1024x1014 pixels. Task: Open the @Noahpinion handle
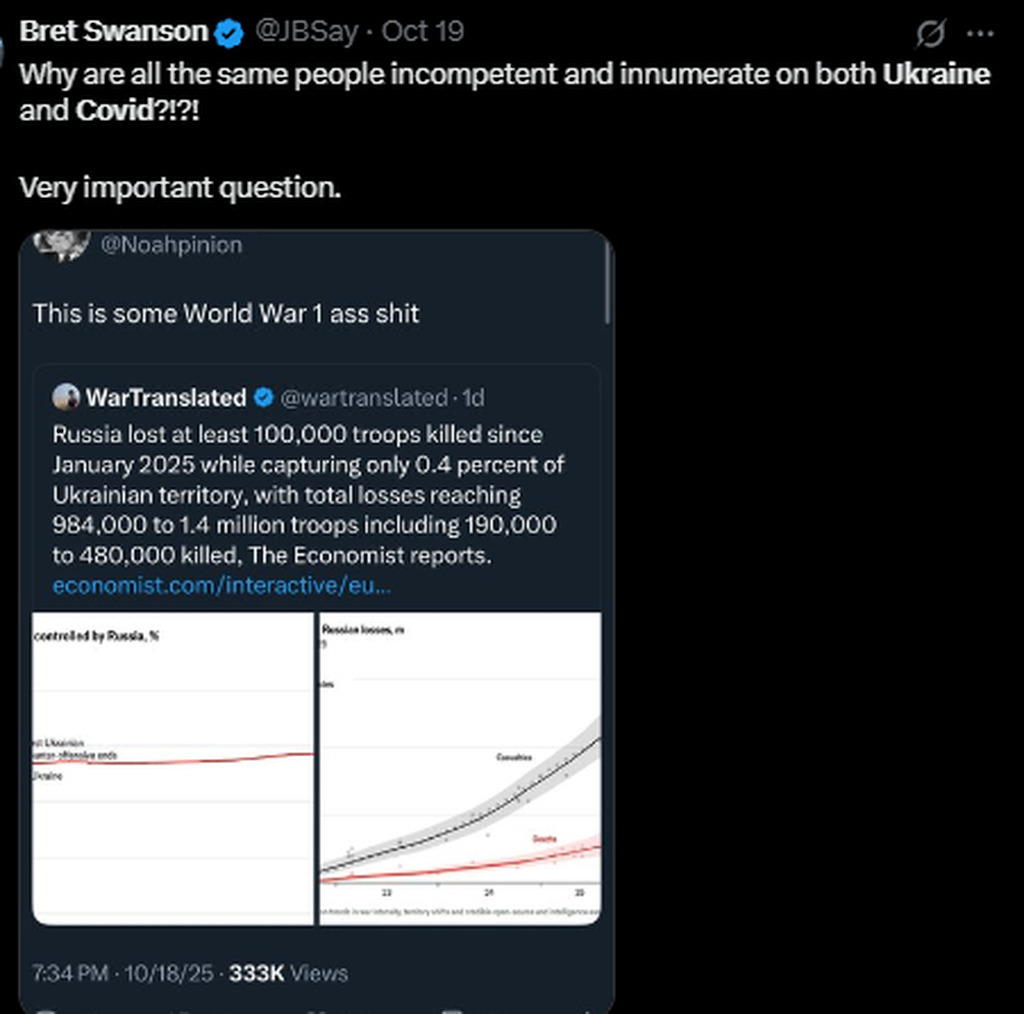[170, 245]
